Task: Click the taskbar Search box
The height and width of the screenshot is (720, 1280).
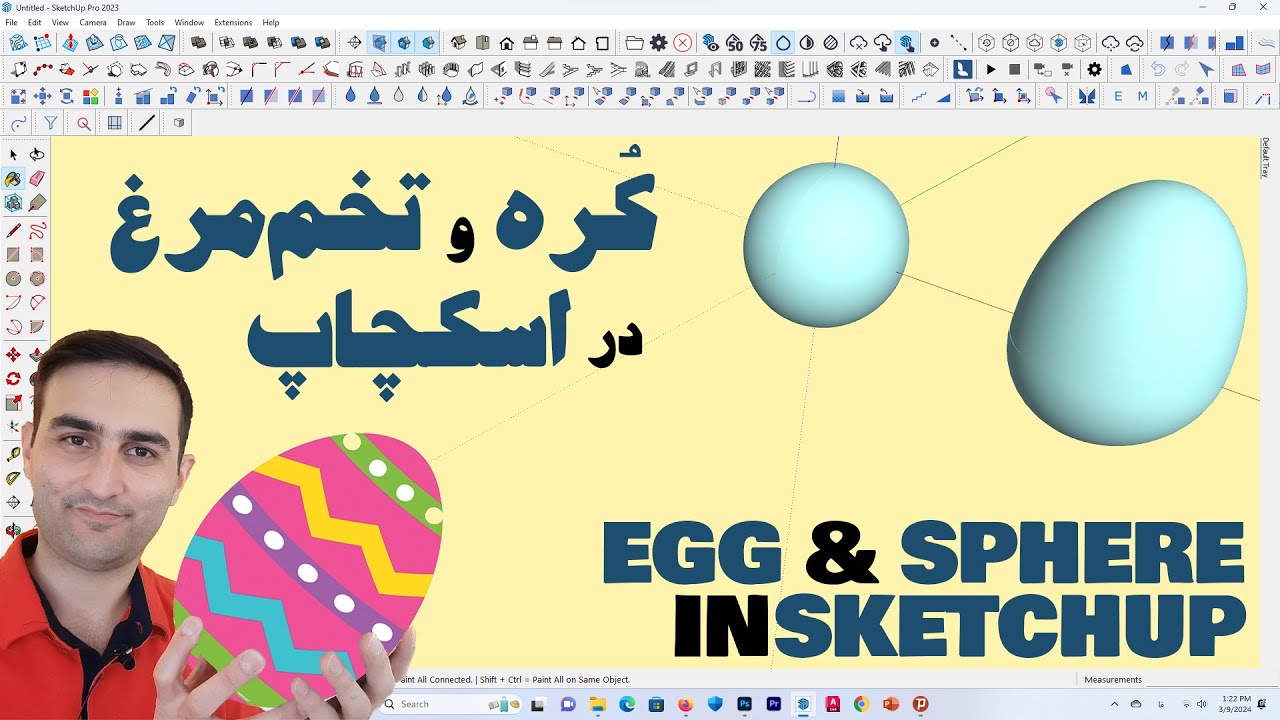Action: 448,704
